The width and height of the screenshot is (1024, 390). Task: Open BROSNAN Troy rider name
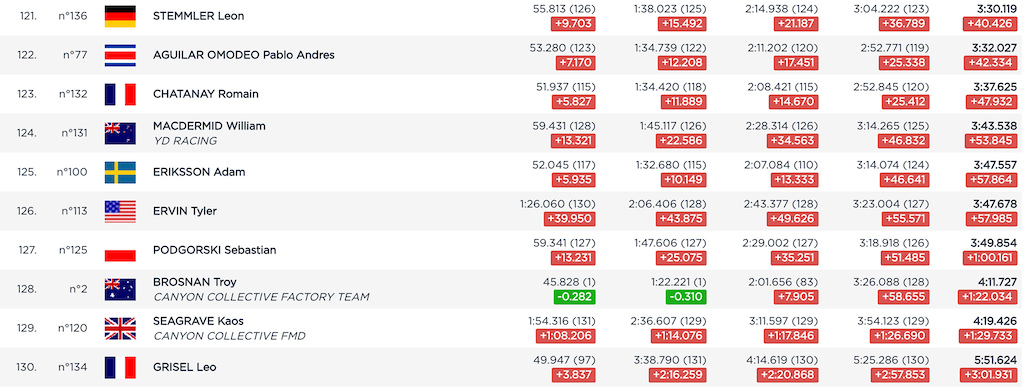(195, 282)
